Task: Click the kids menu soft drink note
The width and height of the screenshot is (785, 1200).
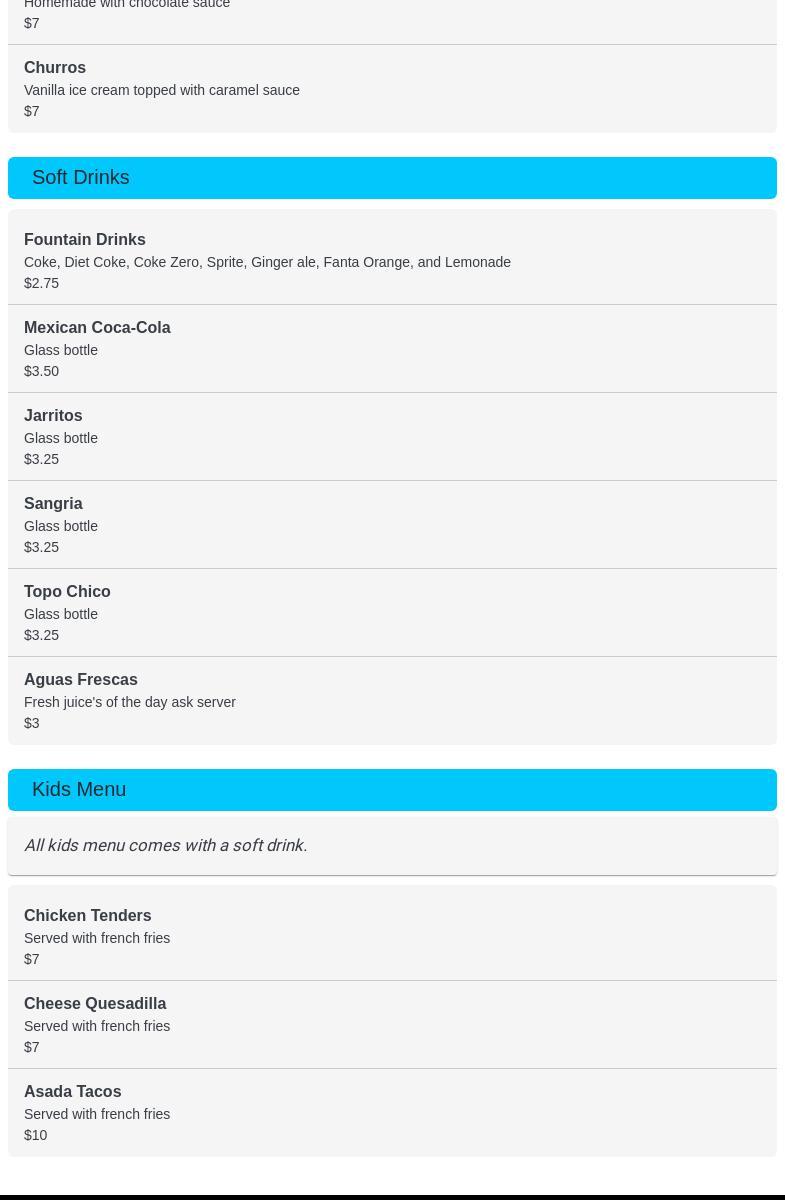Action: (x=166, y=846)
